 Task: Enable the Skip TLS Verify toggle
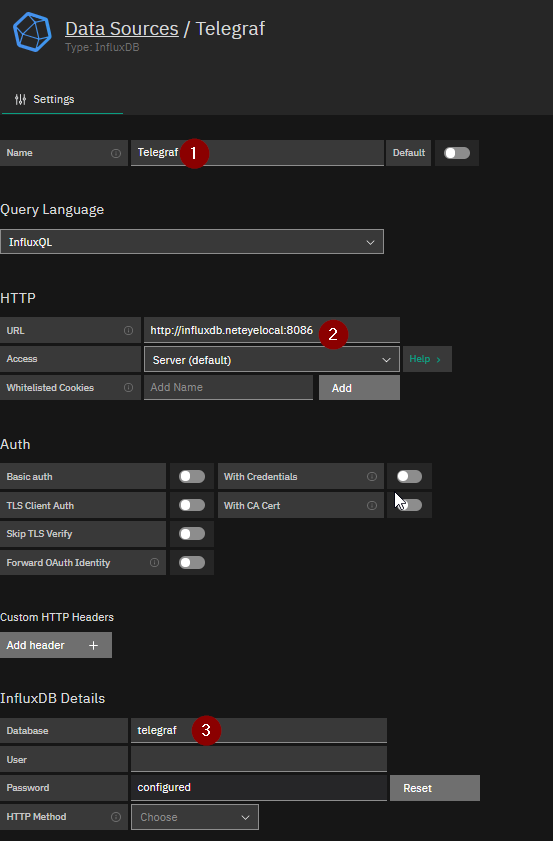point(192,534)
